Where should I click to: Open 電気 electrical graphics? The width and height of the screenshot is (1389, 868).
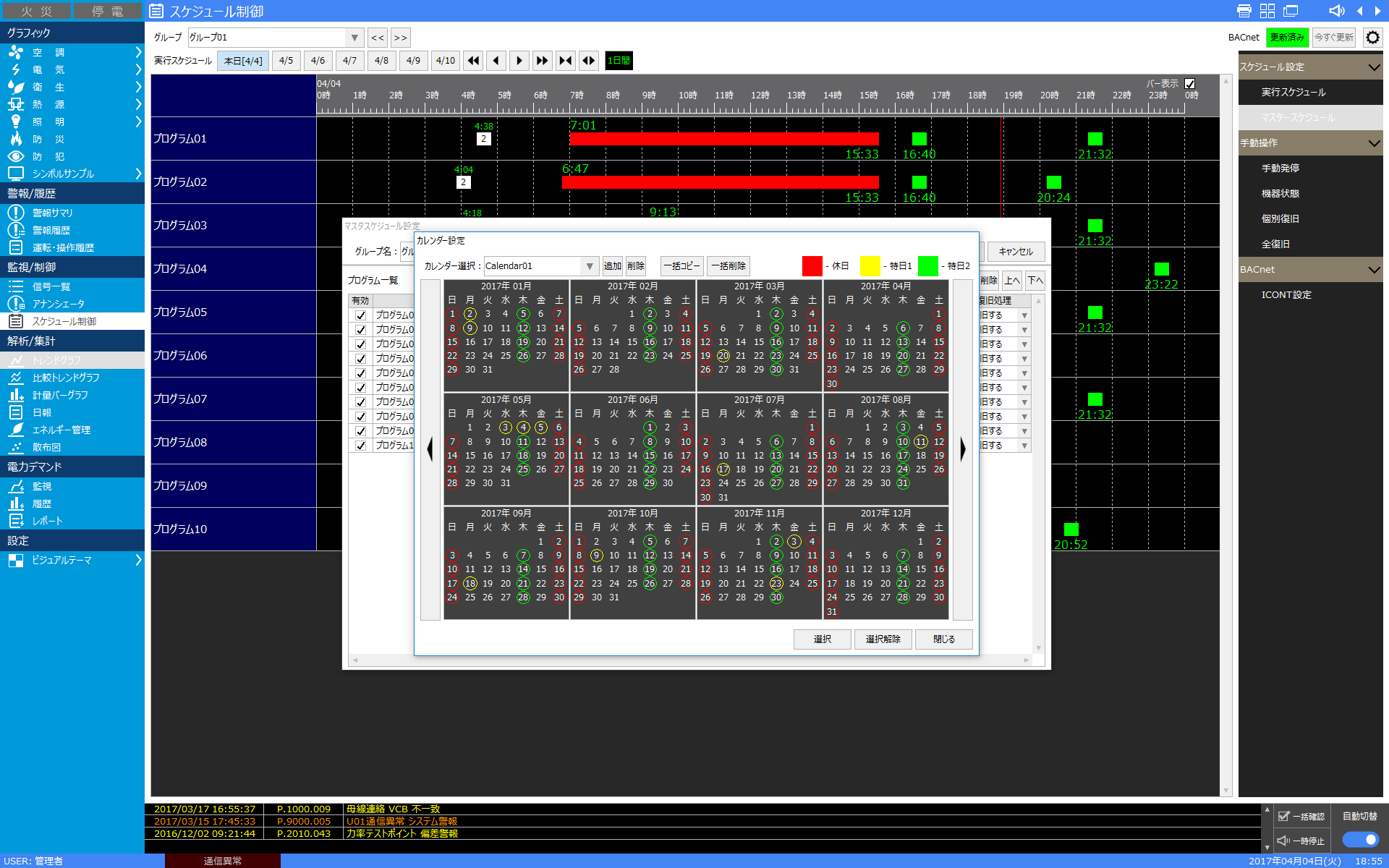coord(72,69)
